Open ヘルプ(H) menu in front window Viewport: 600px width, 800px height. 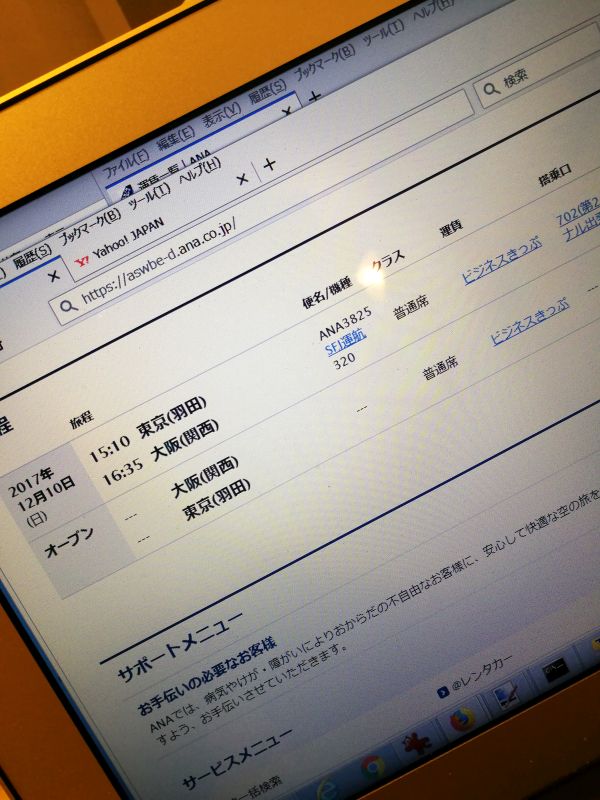(201, 170)
